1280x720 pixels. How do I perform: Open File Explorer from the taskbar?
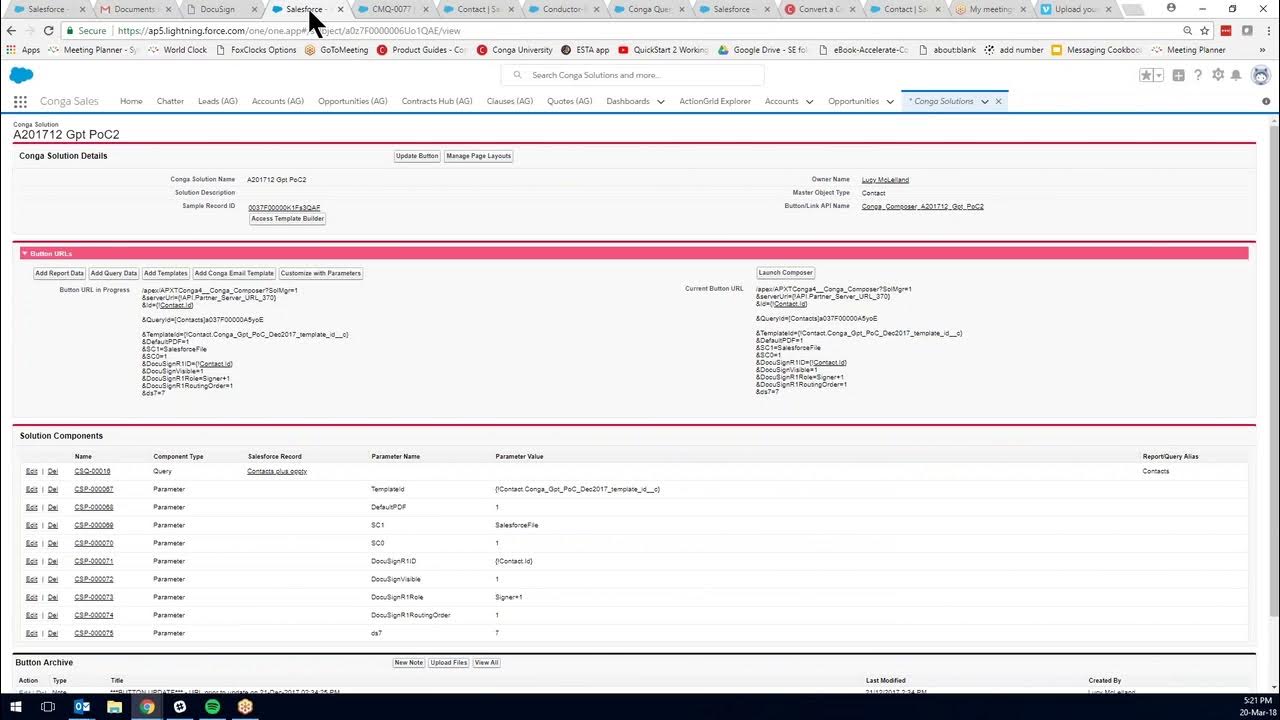coord(114,706)
